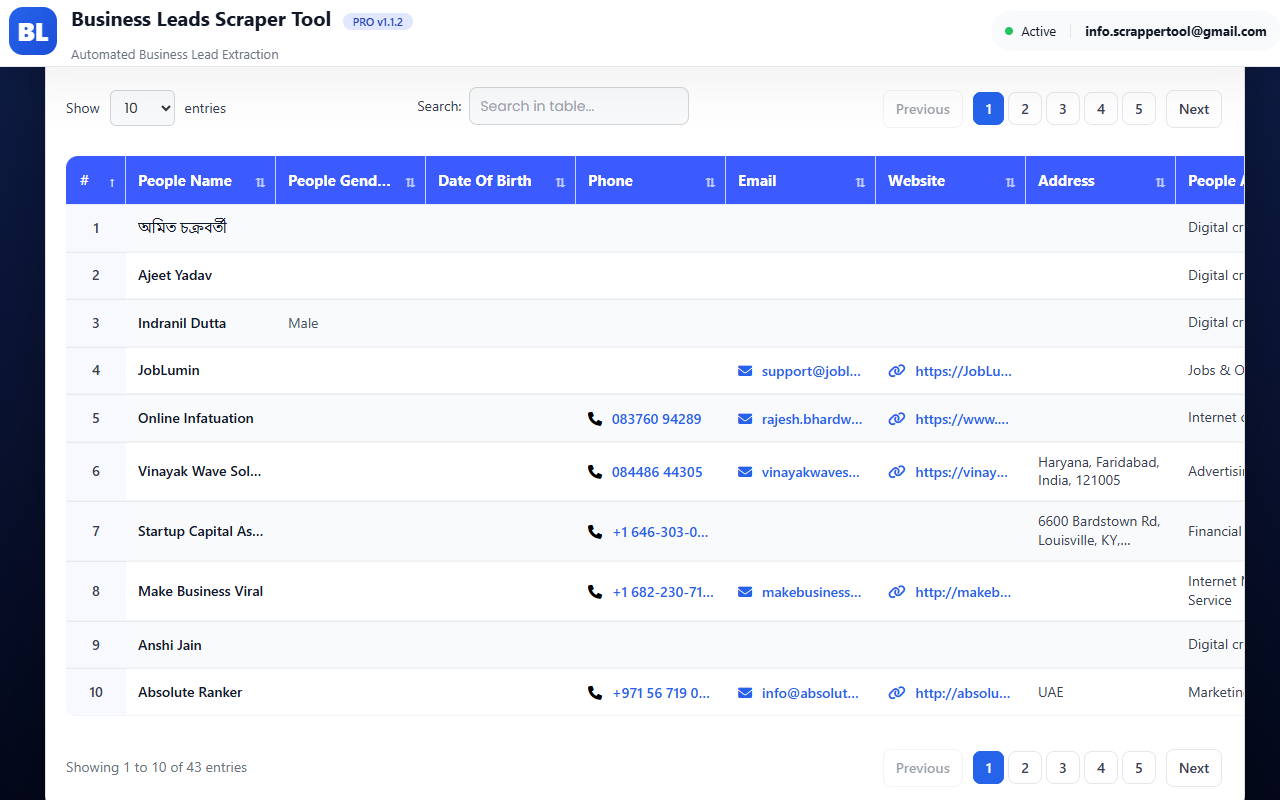Sort Date Of Birth column via its sort icon
This screenshot has height=800, width=1280.
coord(560,182)
